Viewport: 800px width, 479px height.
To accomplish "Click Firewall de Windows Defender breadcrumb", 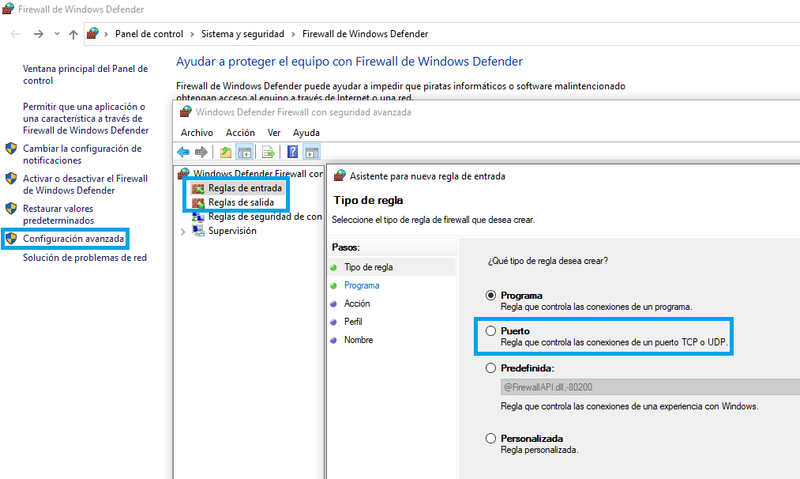I will click(x=365, y=34).
